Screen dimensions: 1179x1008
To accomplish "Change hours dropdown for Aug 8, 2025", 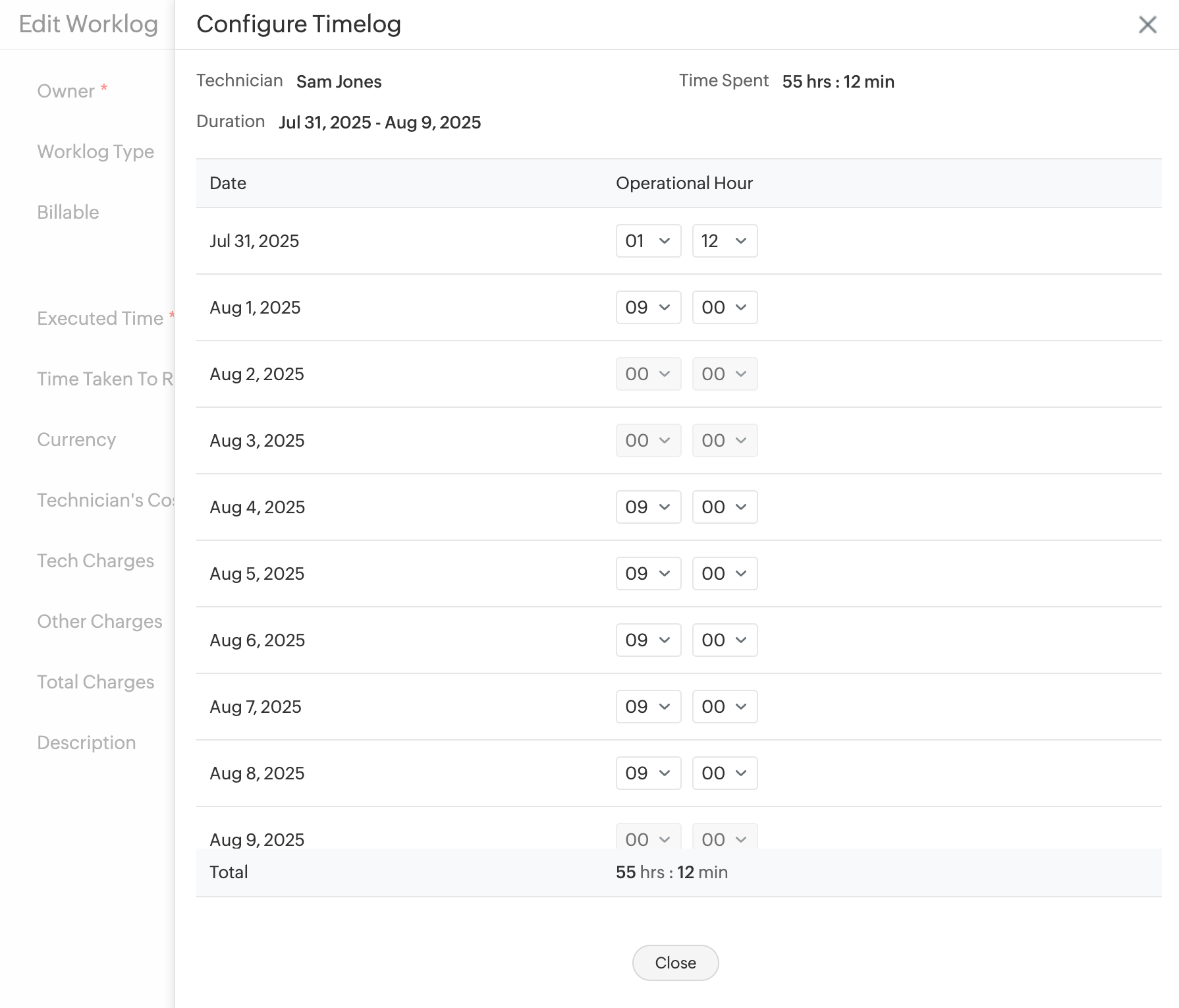I will tap(648, 773).
